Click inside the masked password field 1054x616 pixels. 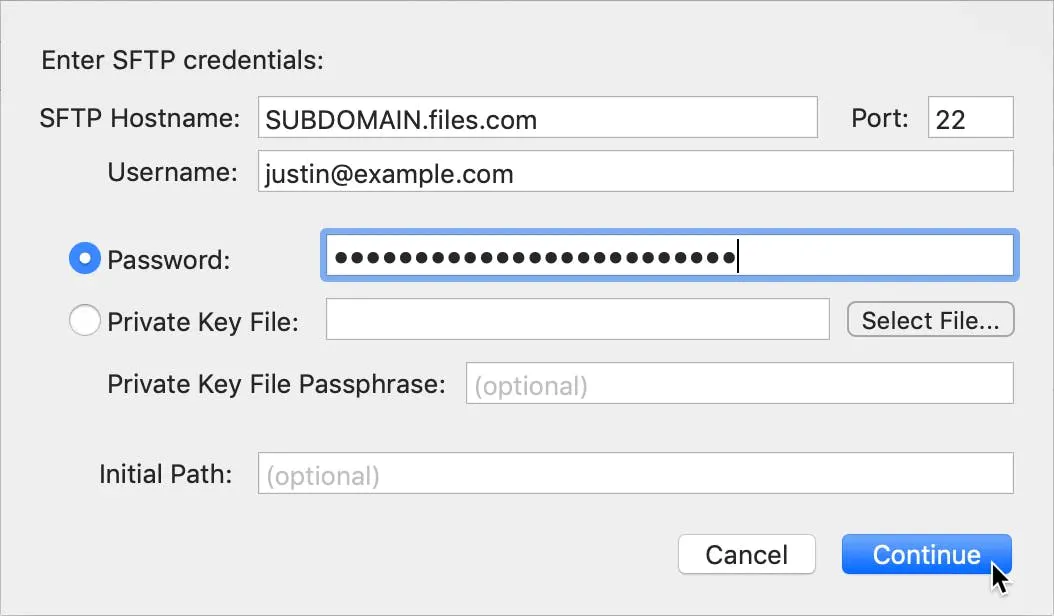670,256
